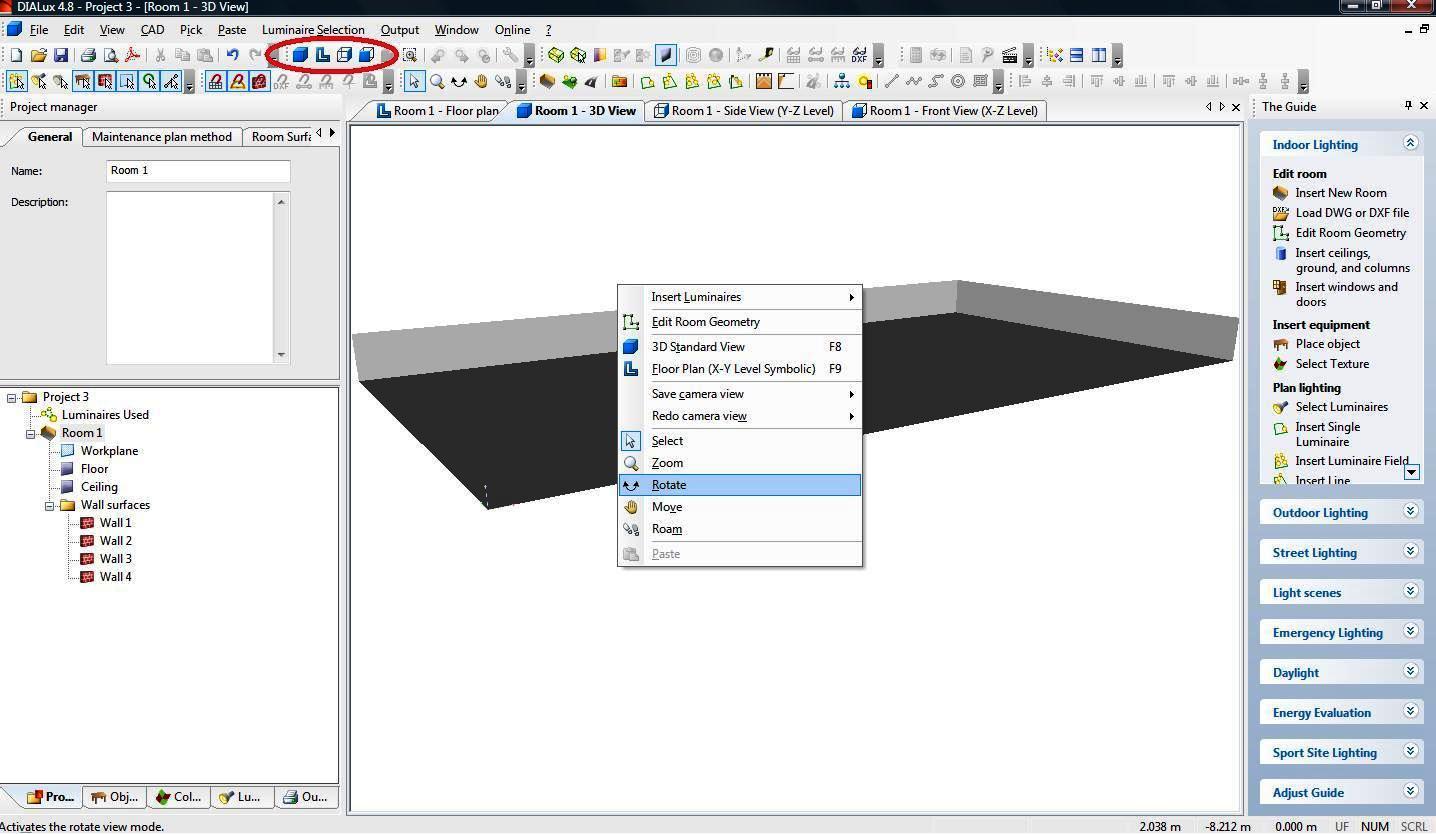Image resolution: width=1436 pixels, height=834 pixels.
Task: Collapse the Project 3 tree node
Action: (x=11, y=397)
